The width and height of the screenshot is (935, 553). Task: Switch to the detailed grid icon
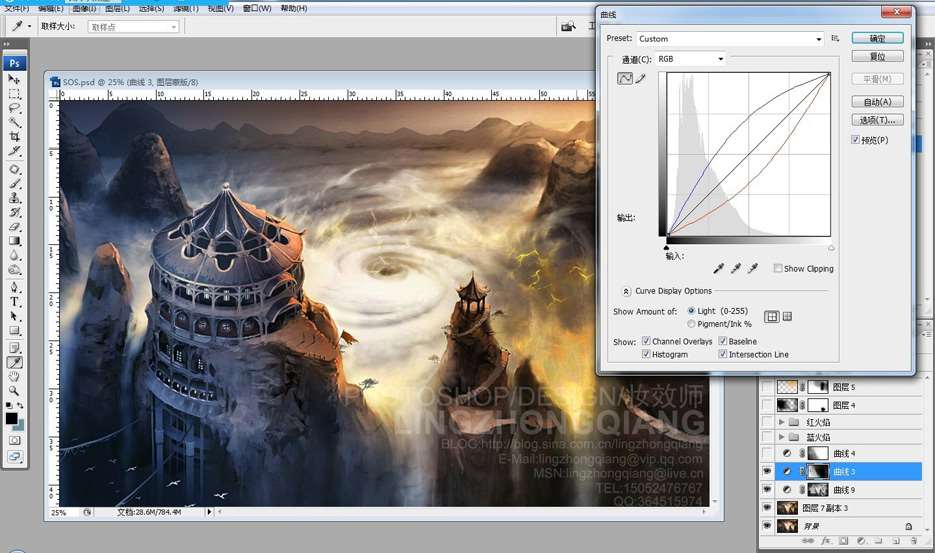(787, 317)
